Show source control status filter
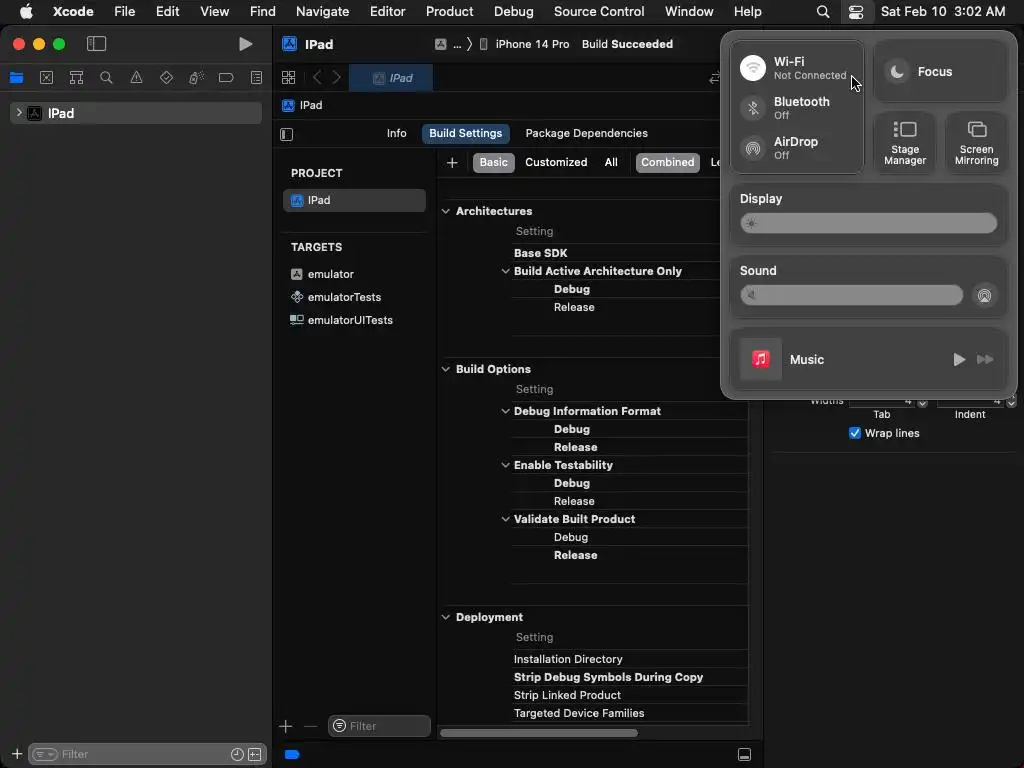The image size is (1024, 768). [255, 754]
